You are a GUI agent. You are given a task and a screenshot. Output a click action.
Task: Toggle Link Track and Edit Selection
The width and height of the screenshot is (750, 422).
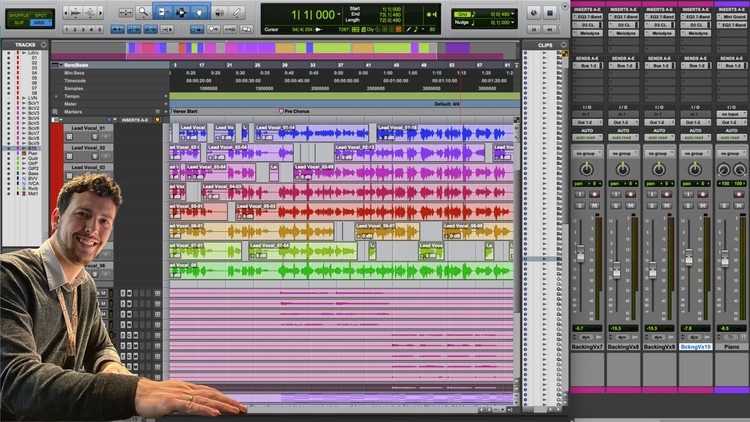tap(150, 30)
